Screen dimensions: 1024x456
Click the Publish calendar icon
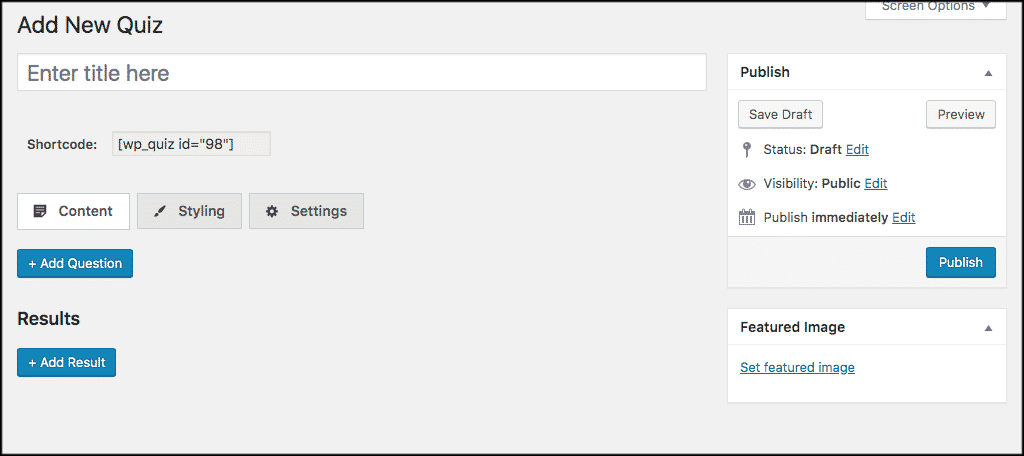click(x=746, y=218)
